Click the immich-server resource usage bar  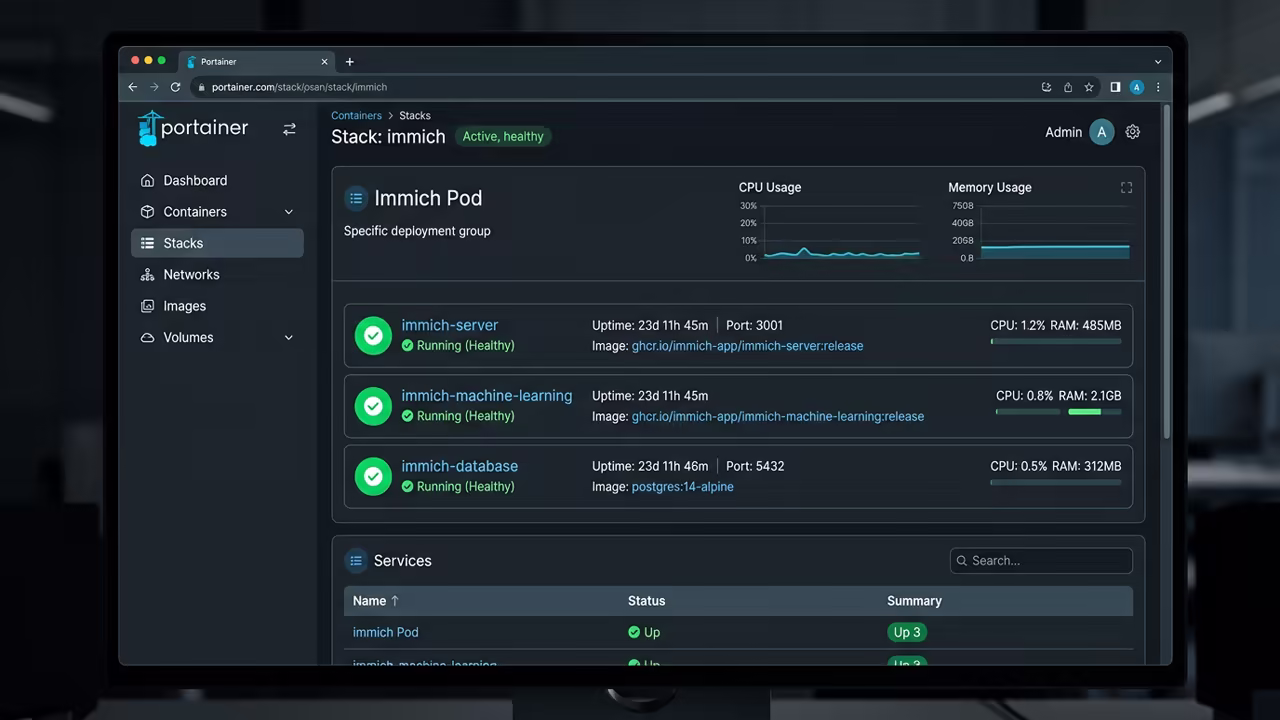coord(1056,341)
